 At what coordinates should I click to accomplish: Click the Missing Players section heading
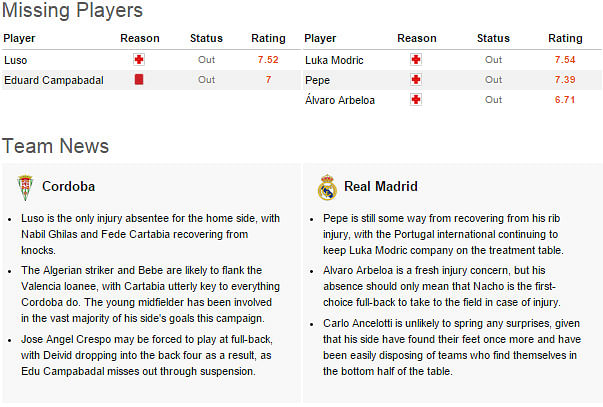coord(72,10)
